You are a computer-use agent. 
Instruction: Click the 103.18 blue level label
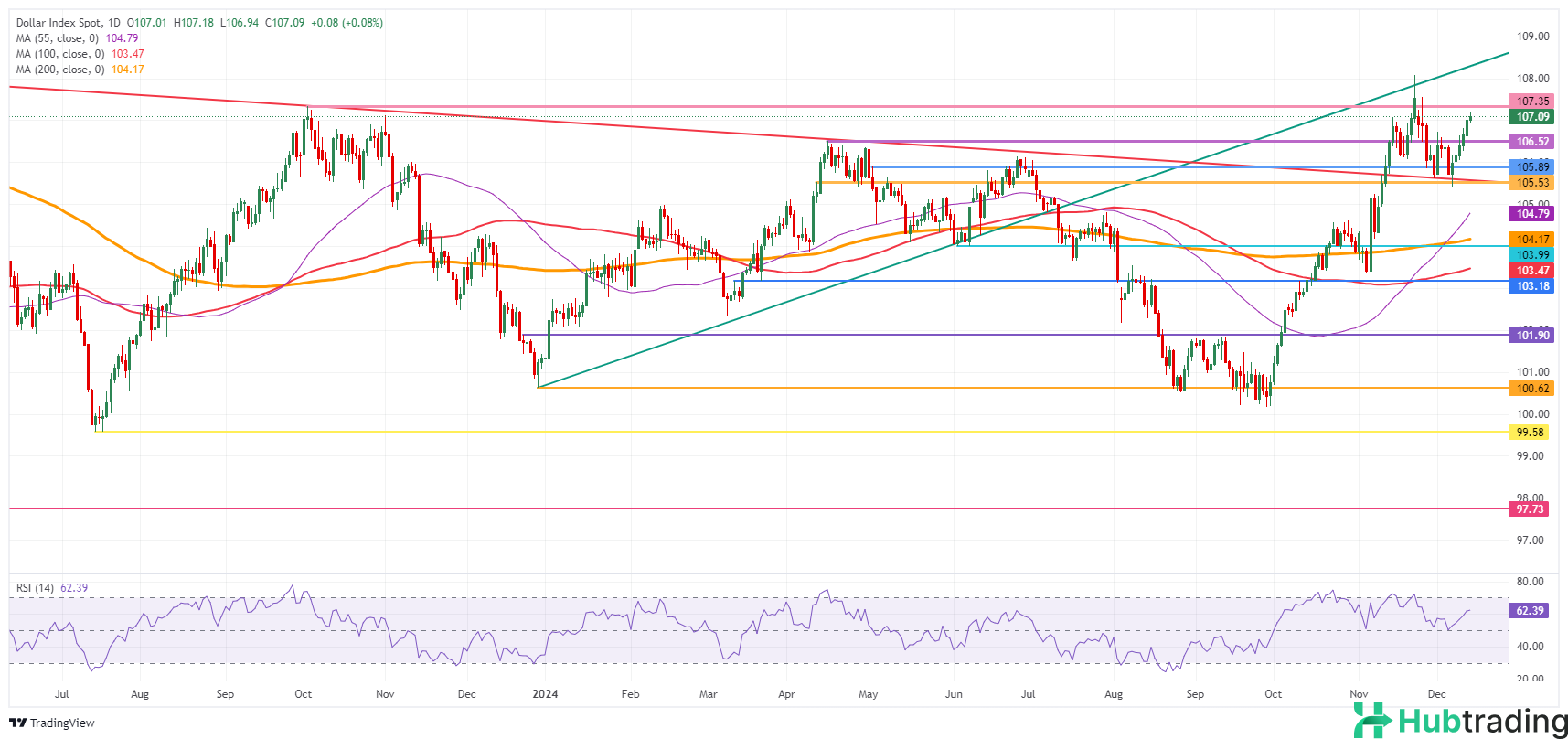(1532, 286)
